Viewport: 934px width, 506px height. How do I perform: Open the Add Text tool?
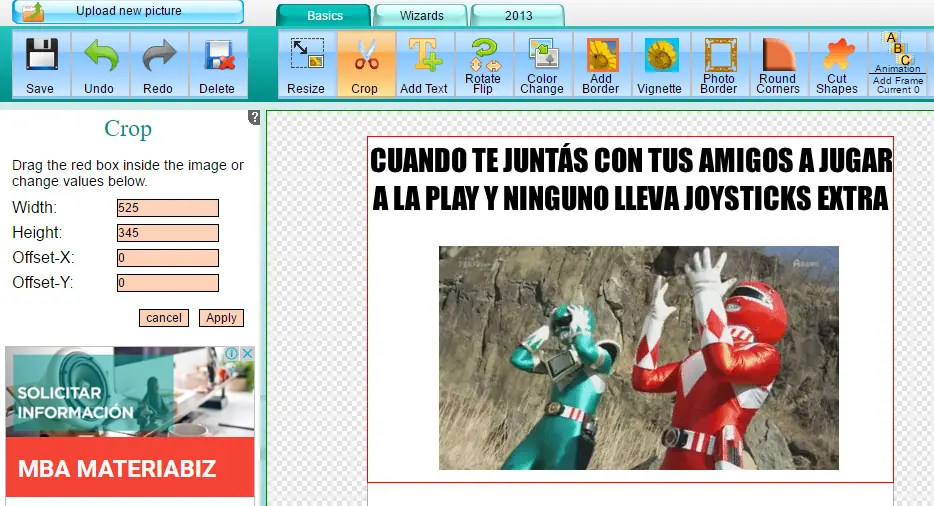click(x=425, y=64)
